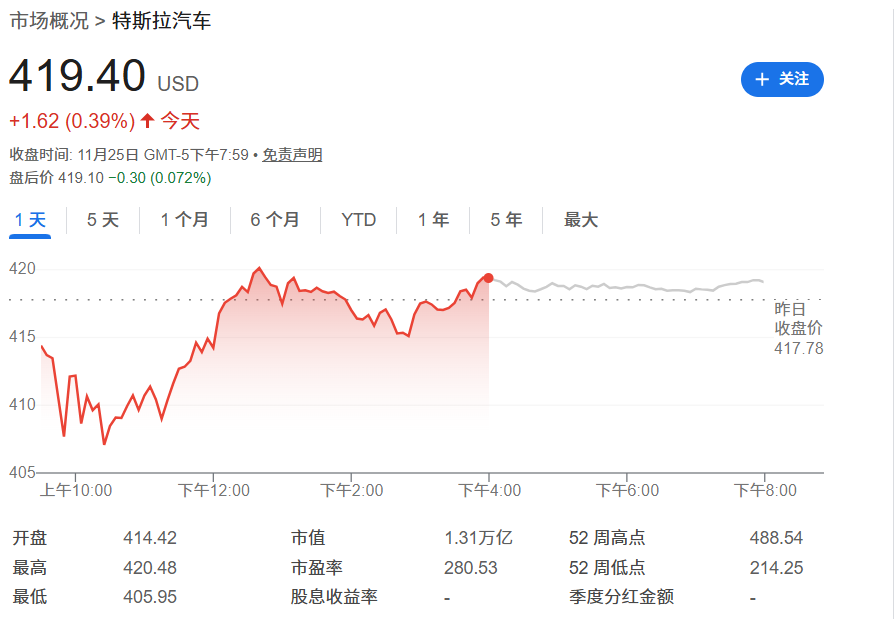Image resolution: width=896 pixels, height=619 pixels.
Task: Click the 关注 (Follow) button for Tesla stock
Action: coord(782,80)
